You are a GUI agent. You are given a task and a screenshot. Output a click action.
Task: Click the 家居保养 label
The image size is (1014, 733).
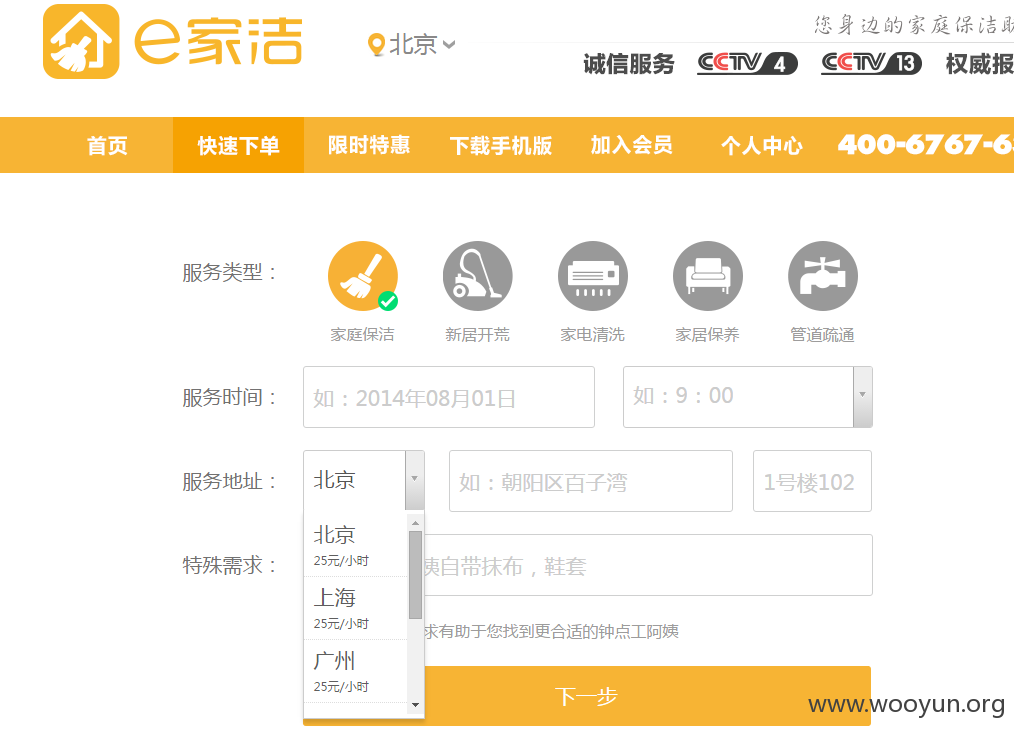[707, 334]
